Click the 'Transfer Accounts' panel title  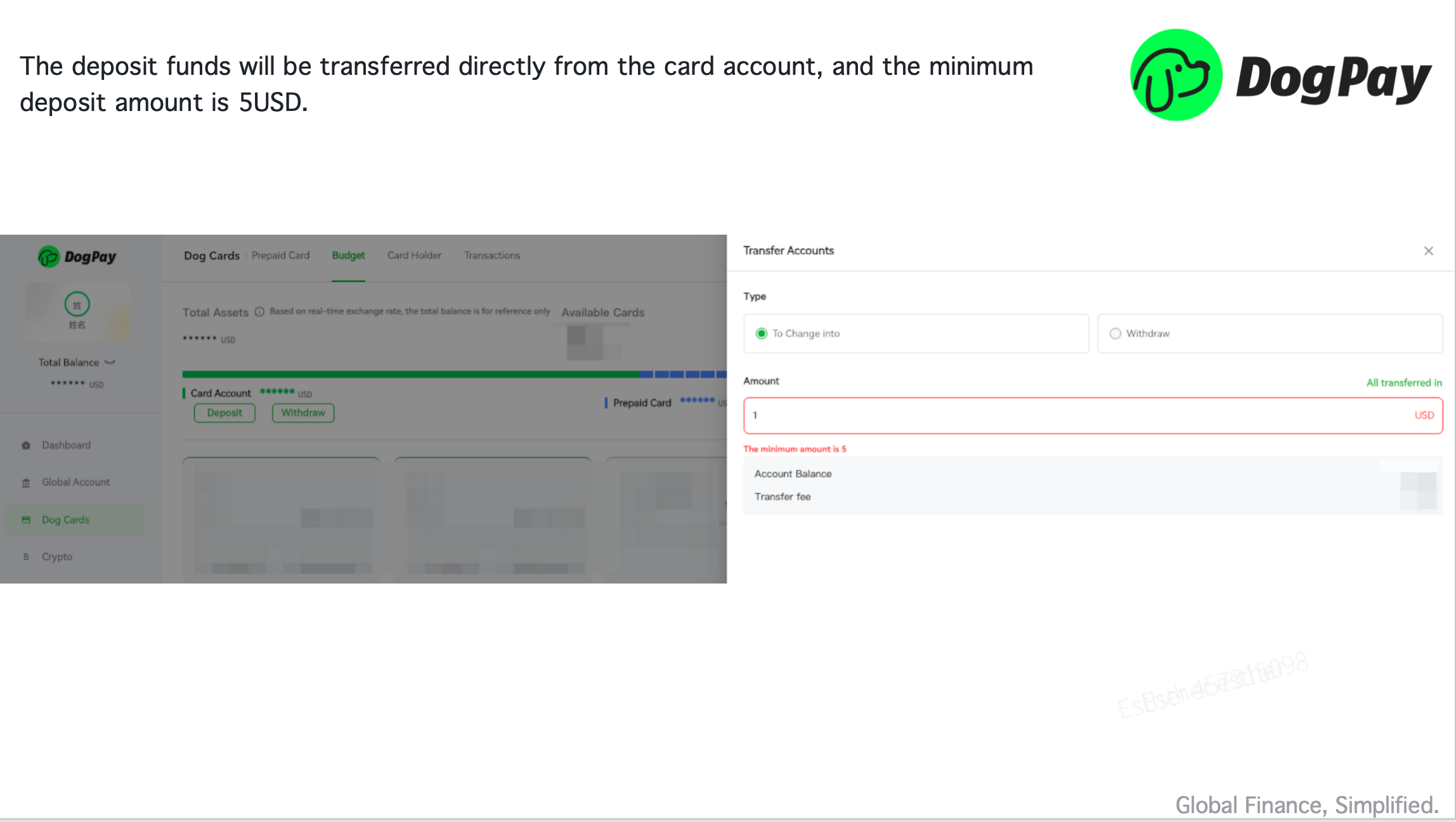(x=788, y=251)
